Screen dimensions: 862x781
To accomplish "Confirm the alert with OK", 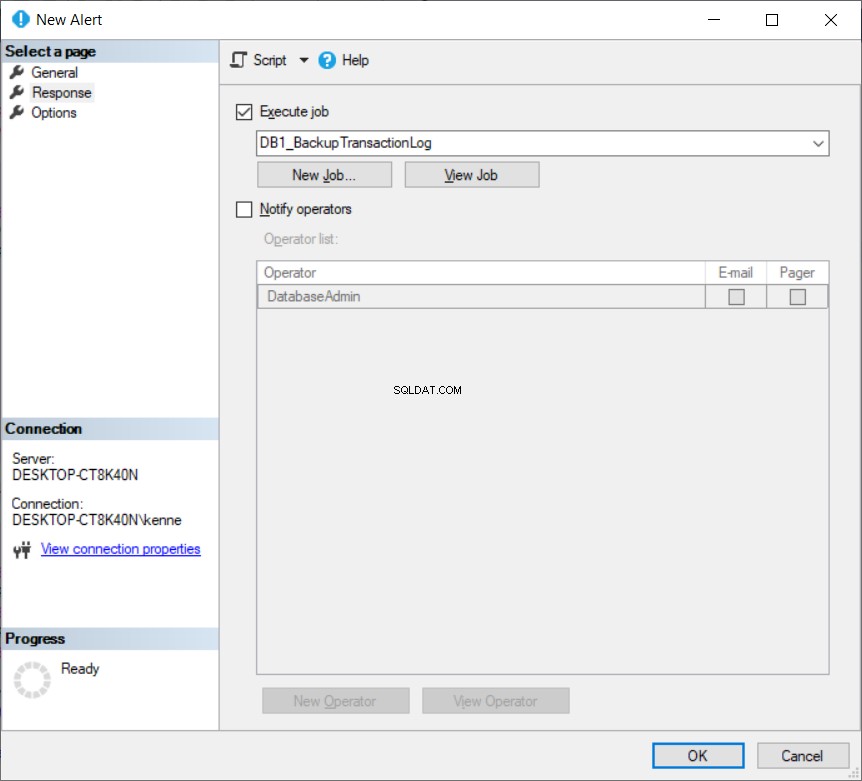I will click(x=698, y=756).
